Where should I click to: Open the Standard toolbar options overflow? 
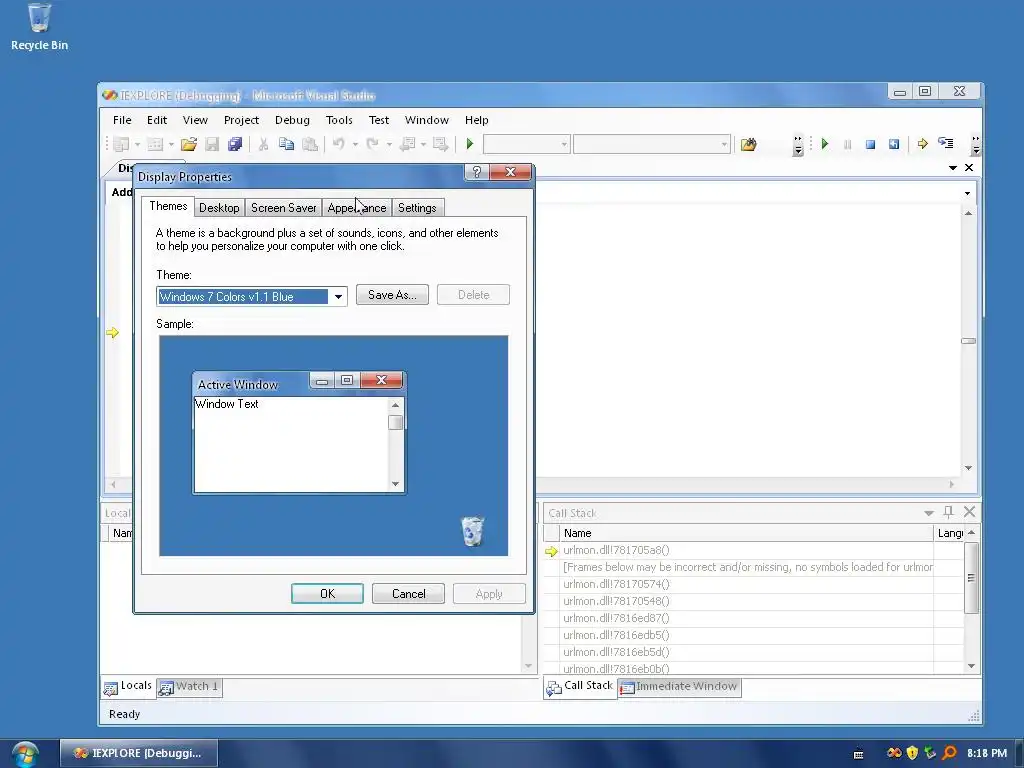click(798, 145)
